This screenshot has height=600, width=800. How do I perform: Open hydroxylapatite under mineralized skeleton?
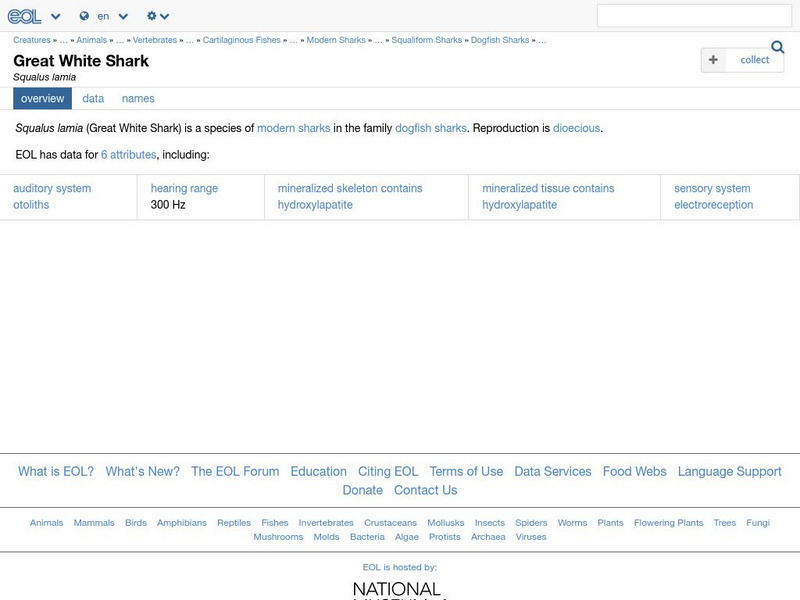(315, 205)
